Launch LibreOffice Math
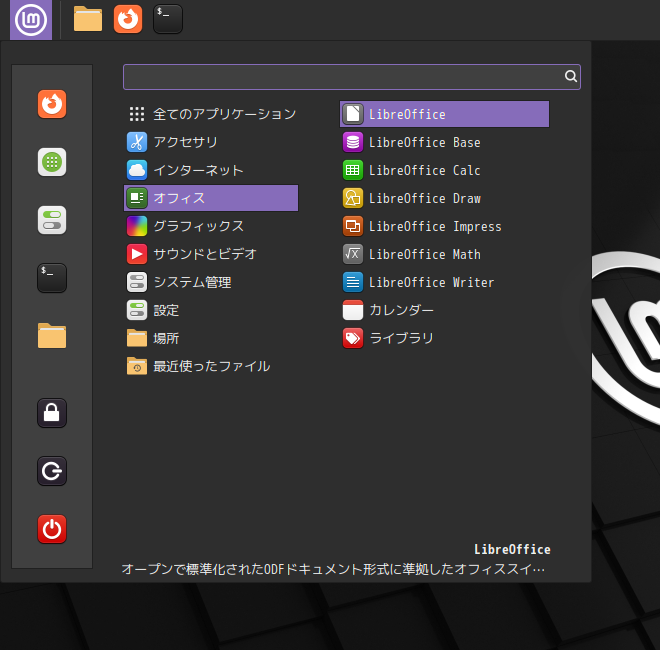Viewport: 660px width, 650px height. pos(444,254)
